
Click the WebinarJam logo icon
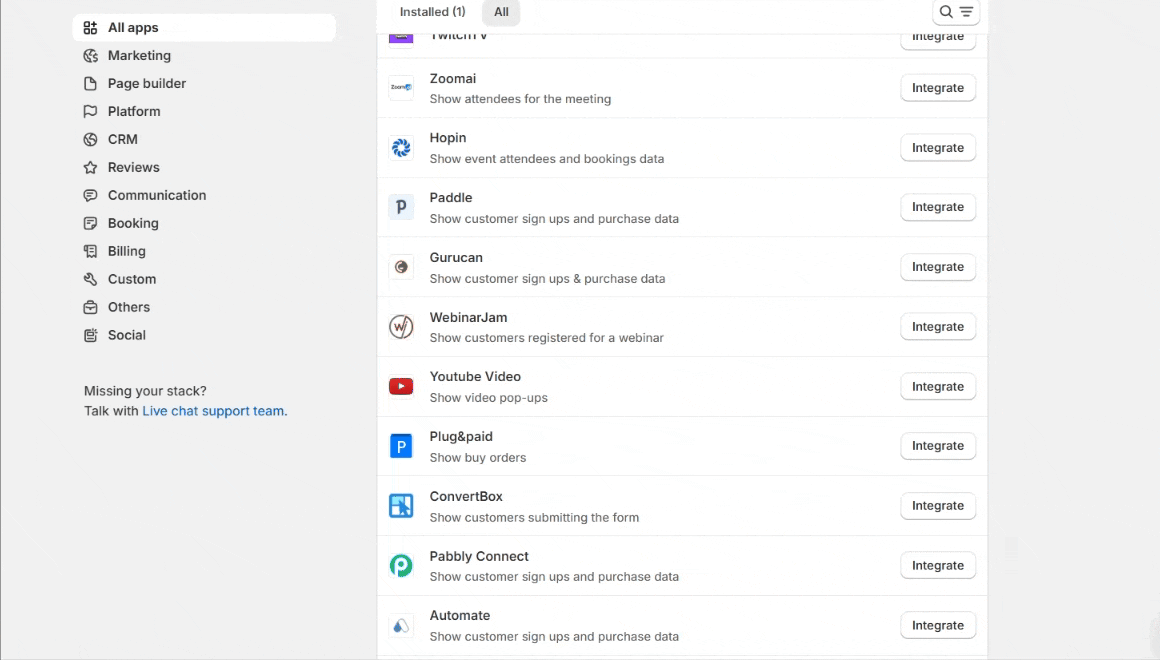[x=401, y=327]
